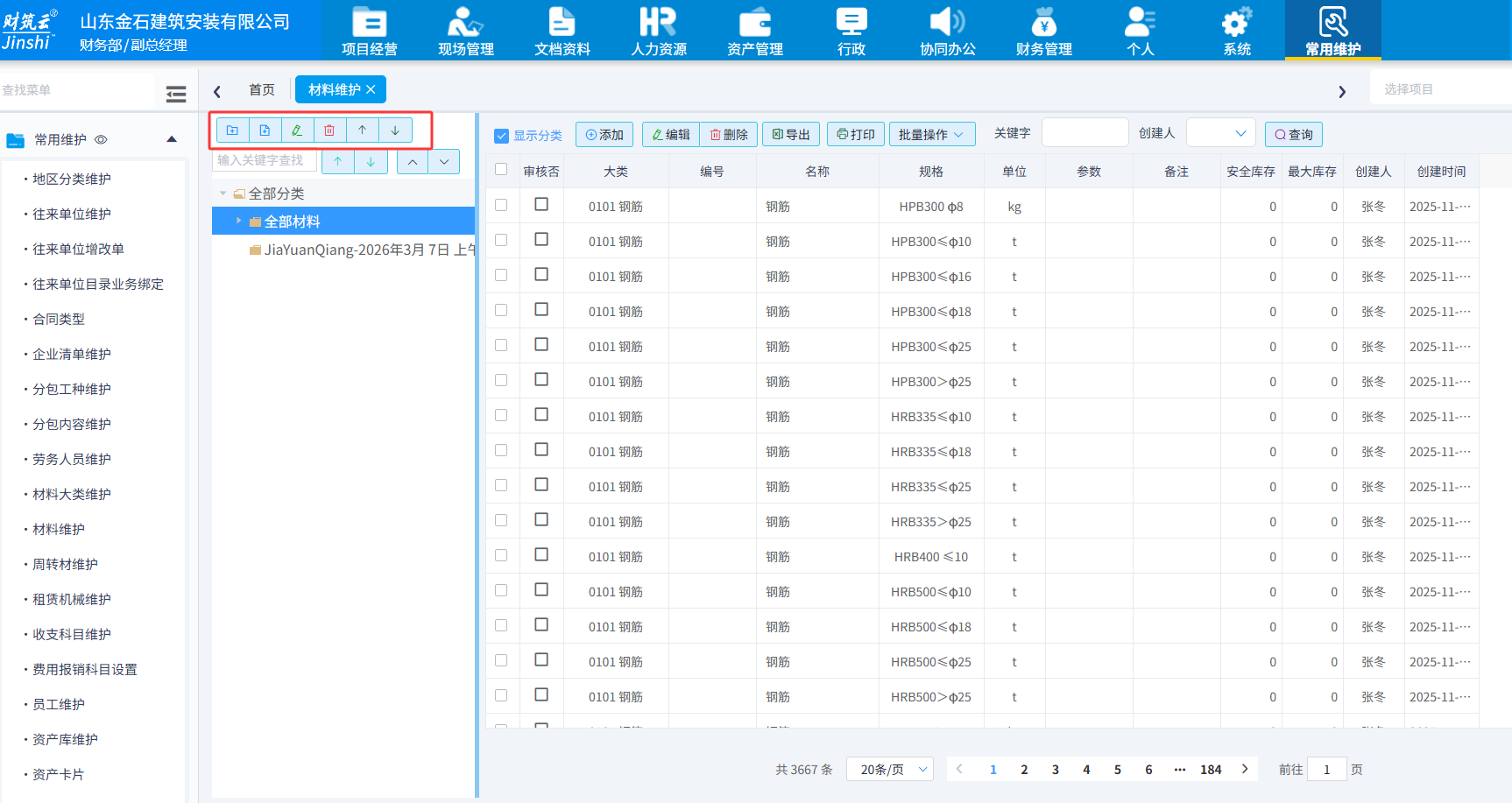
Task: Toggle 审核否 checkbox for HPB300≤φ16 row
Action: (541, 274)
